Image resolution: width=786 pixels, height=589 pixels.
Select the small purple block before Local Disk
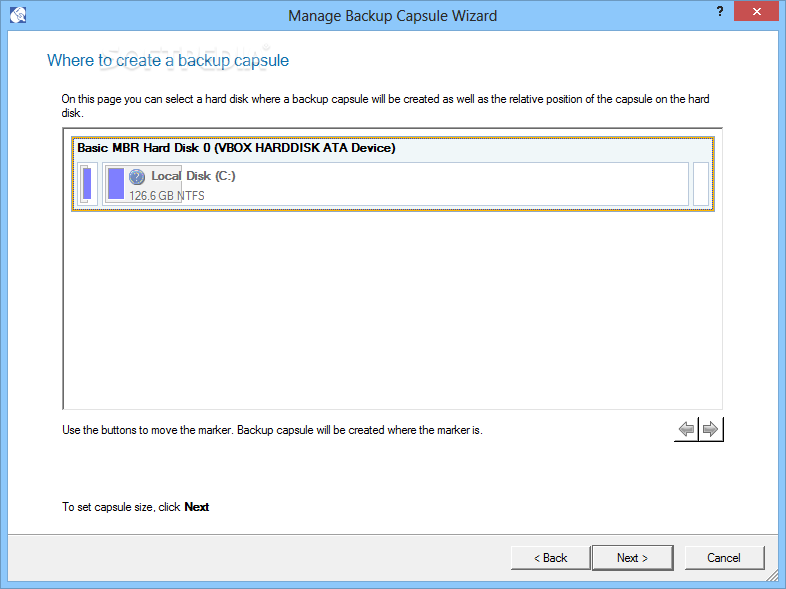[87, 184]
